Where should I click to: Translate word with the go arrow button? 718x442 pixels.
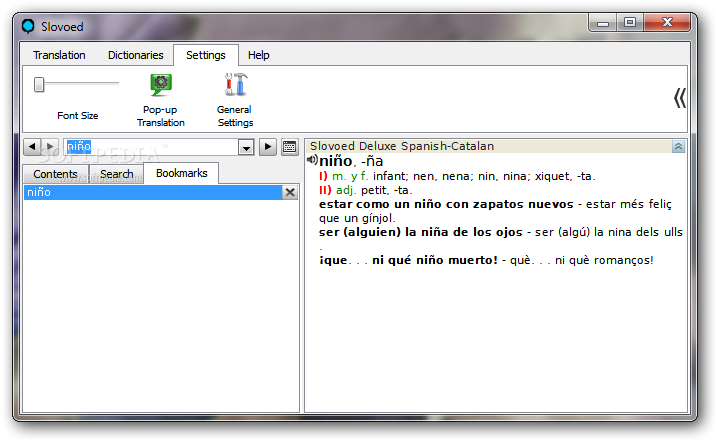click(x=268, y=147)
